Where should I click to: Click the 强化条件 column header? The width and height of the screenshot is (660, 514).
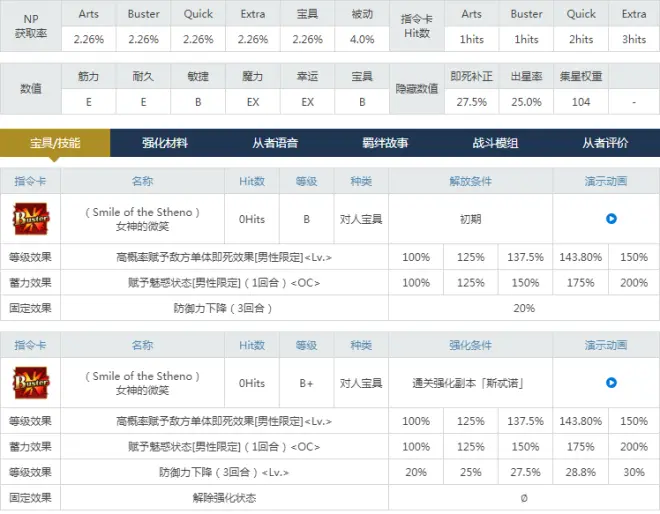(x=470, y=345)
